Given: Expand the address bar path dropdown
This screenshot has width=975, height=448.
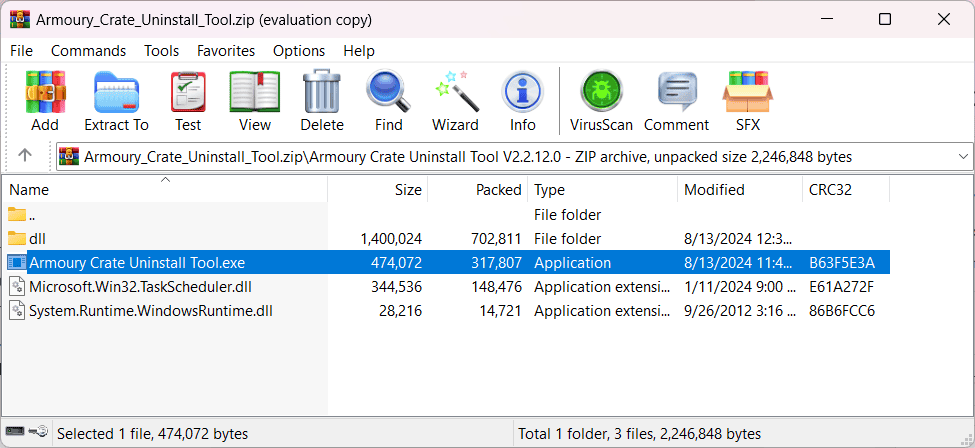Looking at the screenshot, I should 964,156.
